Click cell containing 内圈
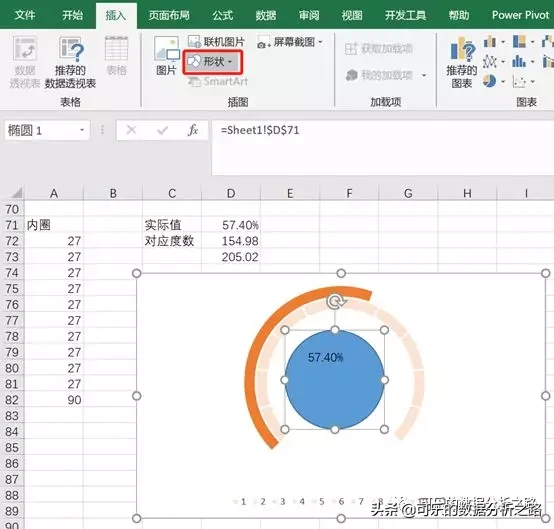Image resolution: width=554 pixels, height=529 pixels. pos(54,225)
